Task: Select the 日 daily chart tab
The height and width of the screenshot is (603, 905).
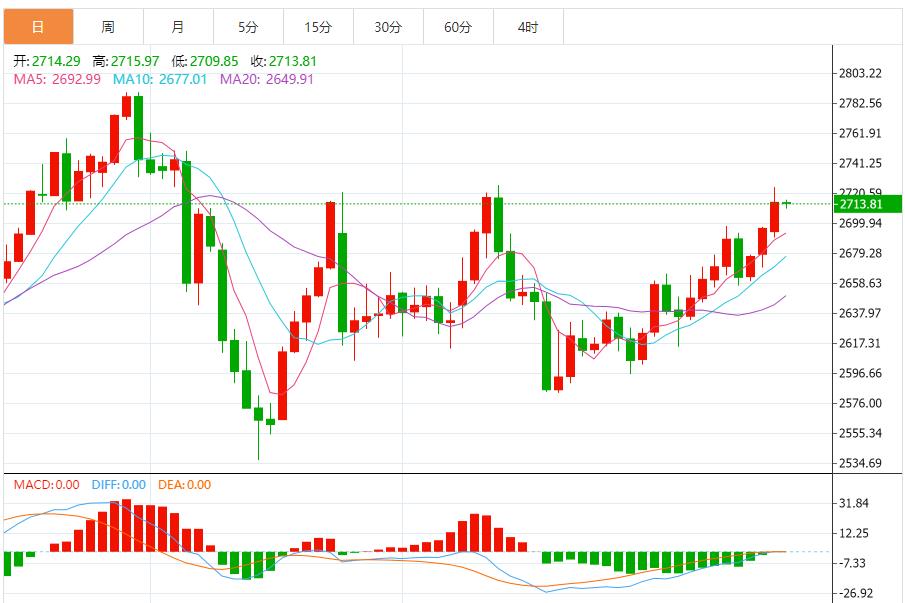Action: coord(37,27)
